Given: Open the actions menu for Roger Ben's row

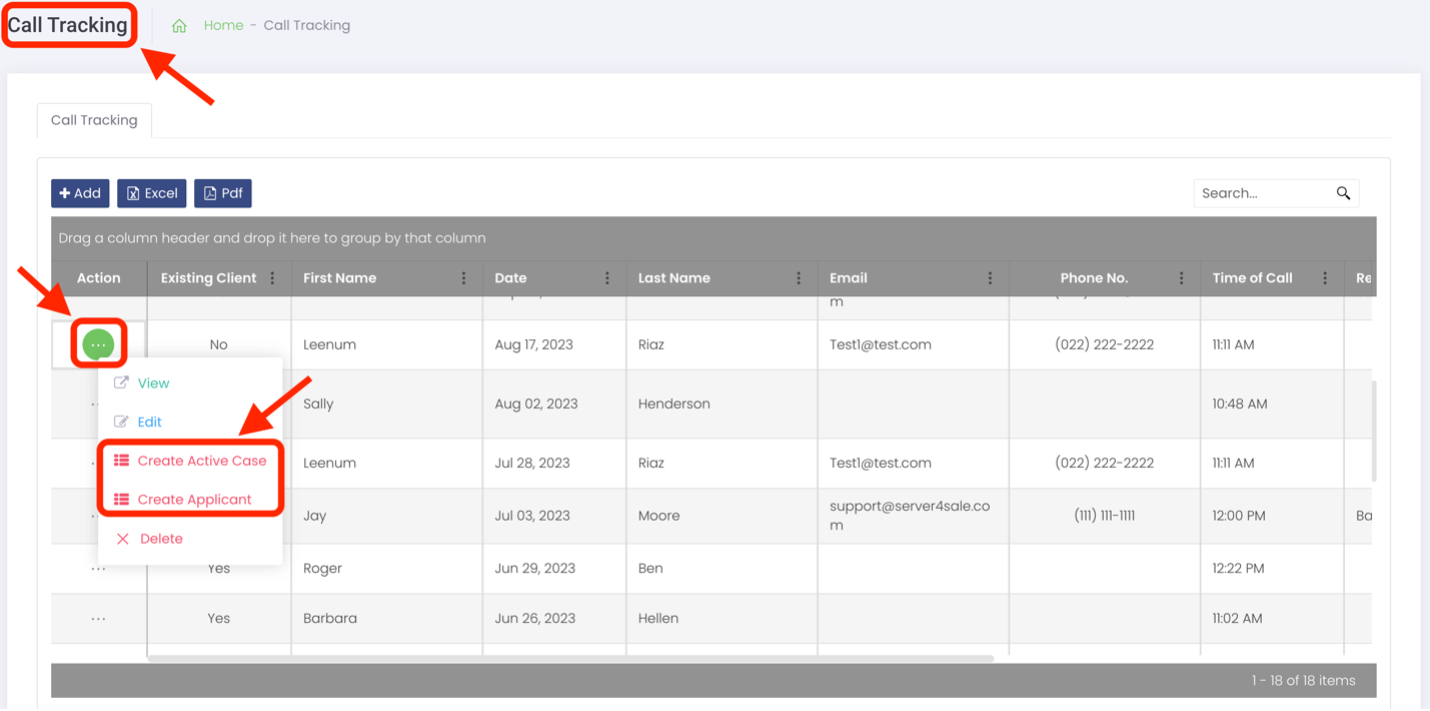Looking at the screenshot, I should click(x=98, y=569).
